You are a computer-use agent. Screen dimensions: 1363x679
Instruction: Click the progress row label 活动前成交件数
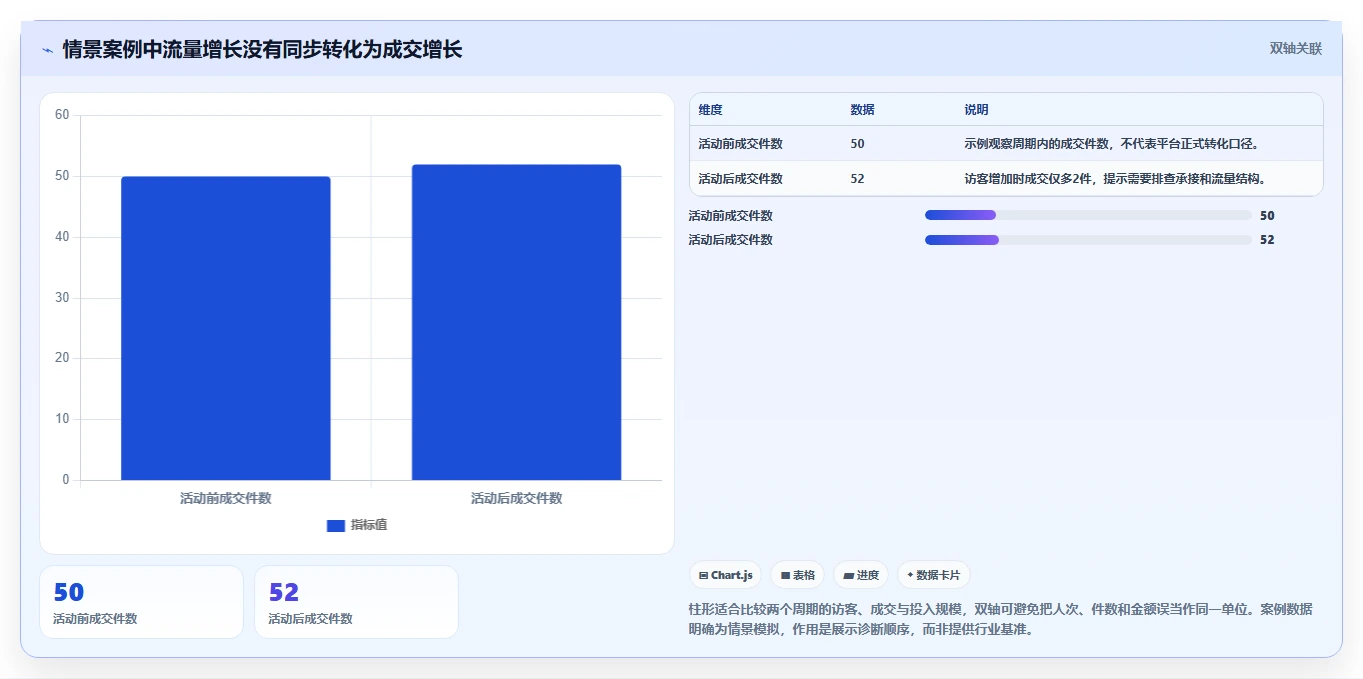(x=731, y=216)
